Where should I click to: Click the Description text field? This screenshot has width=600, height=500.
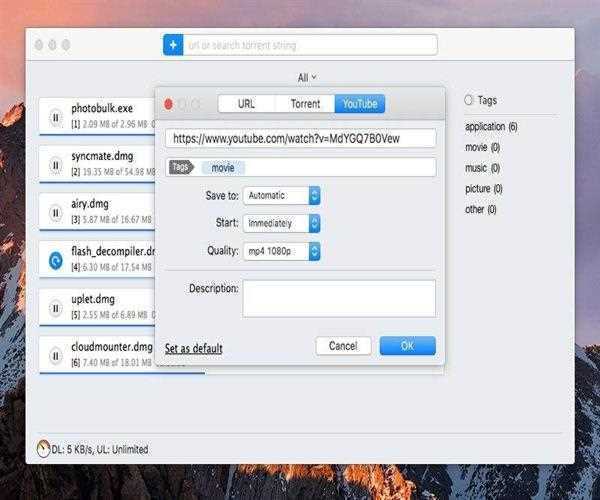338,298
